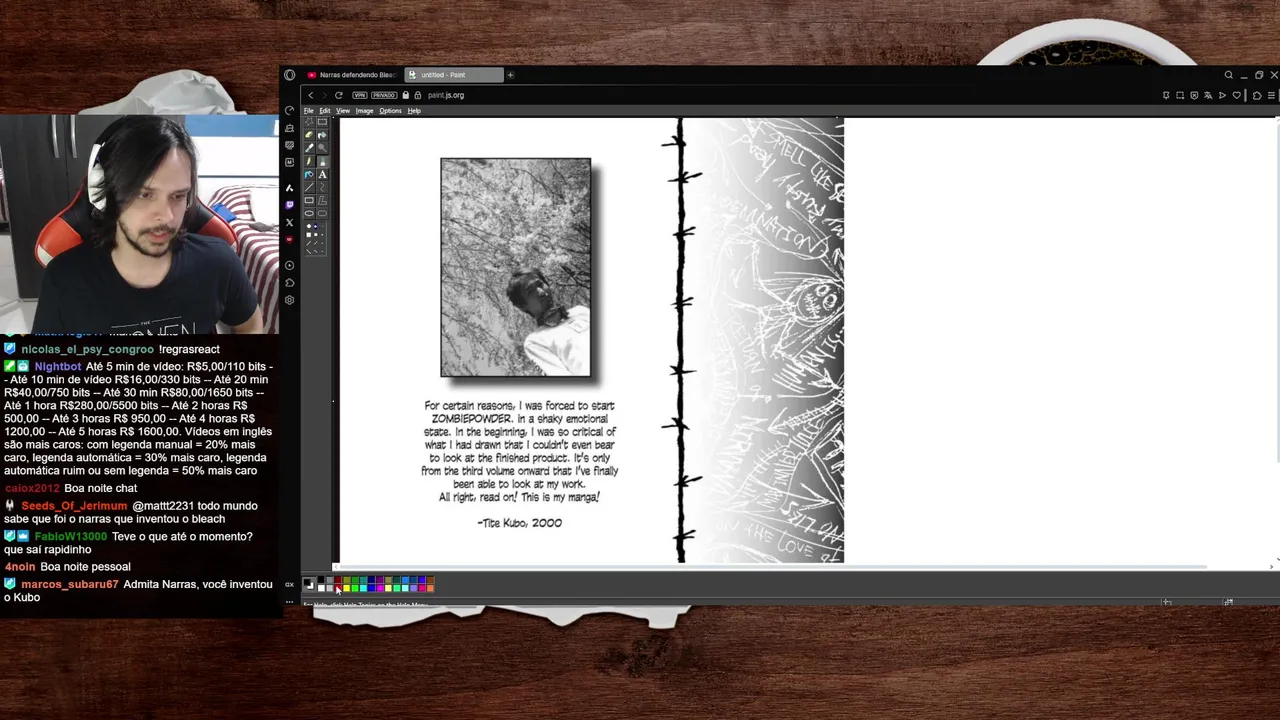Open the Image menu
The height and width of the screenshot is (720, 1280).
coord(365,111)
